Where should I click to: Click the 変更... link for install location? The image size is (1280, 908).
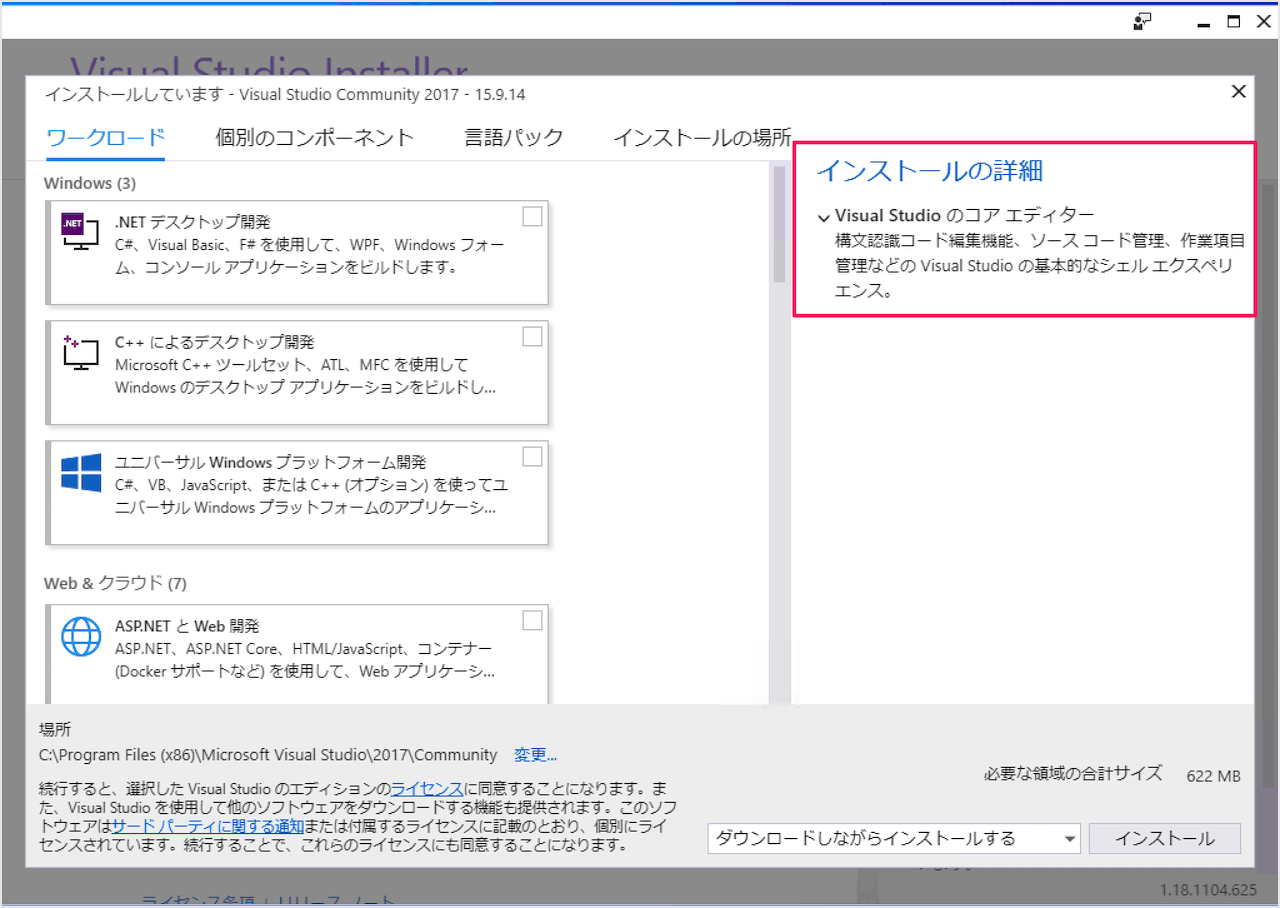point(535,755)
